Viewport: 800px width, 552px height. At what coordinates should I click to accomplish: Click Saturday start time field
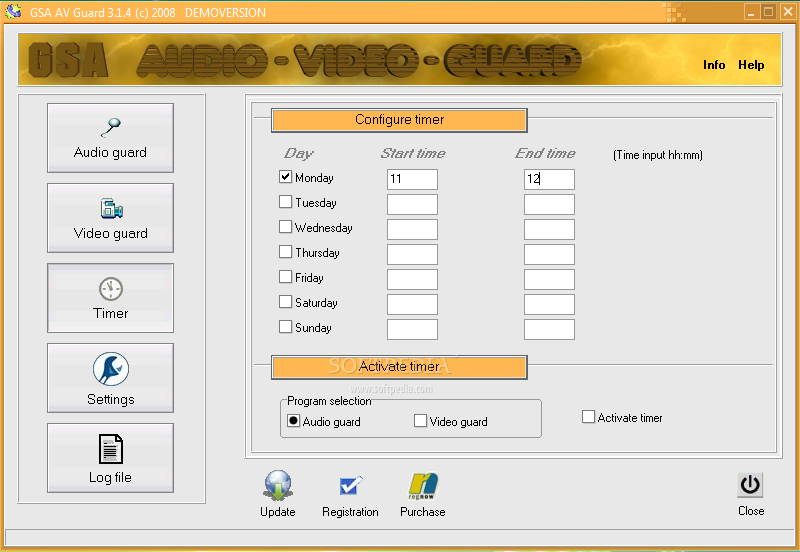[412, 304]
